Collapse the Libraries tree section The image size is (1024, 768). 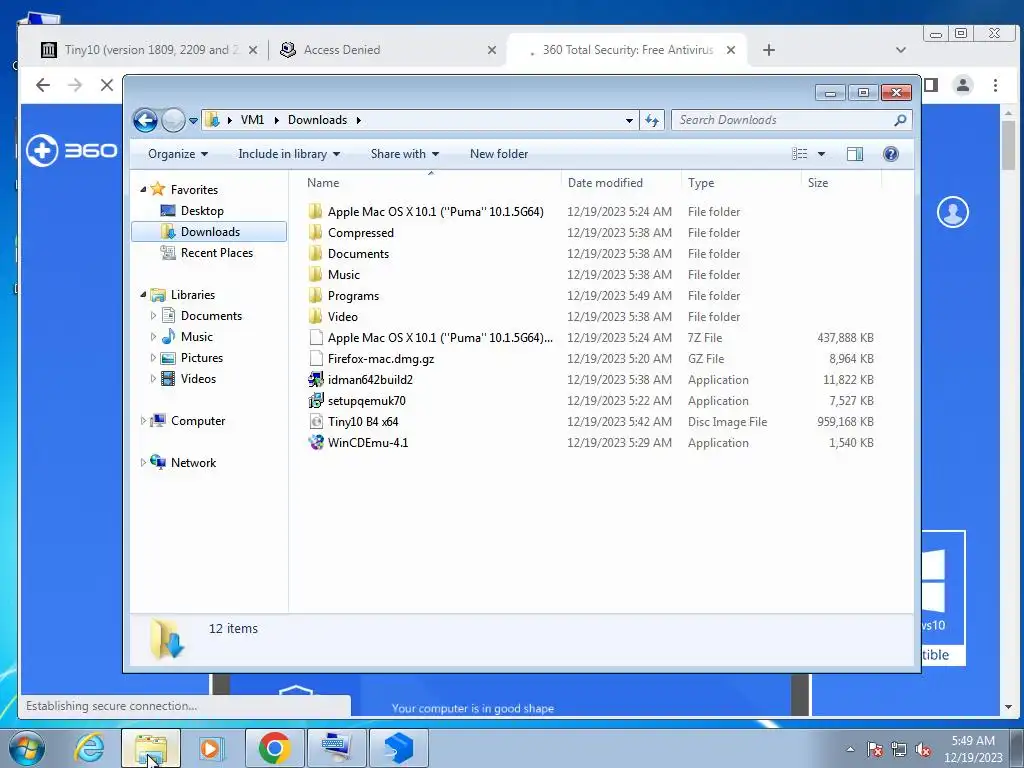[143, 295]
